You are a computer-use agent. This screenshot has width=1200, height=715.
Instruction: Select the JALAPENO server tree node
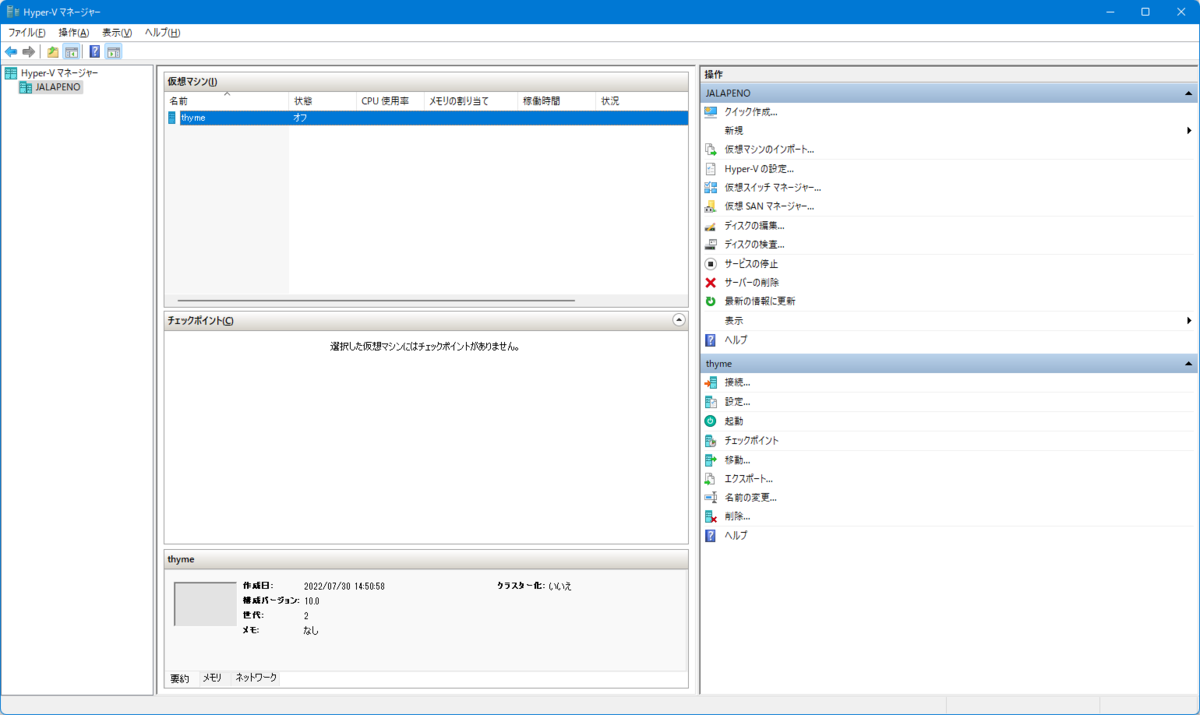(58, 87)
